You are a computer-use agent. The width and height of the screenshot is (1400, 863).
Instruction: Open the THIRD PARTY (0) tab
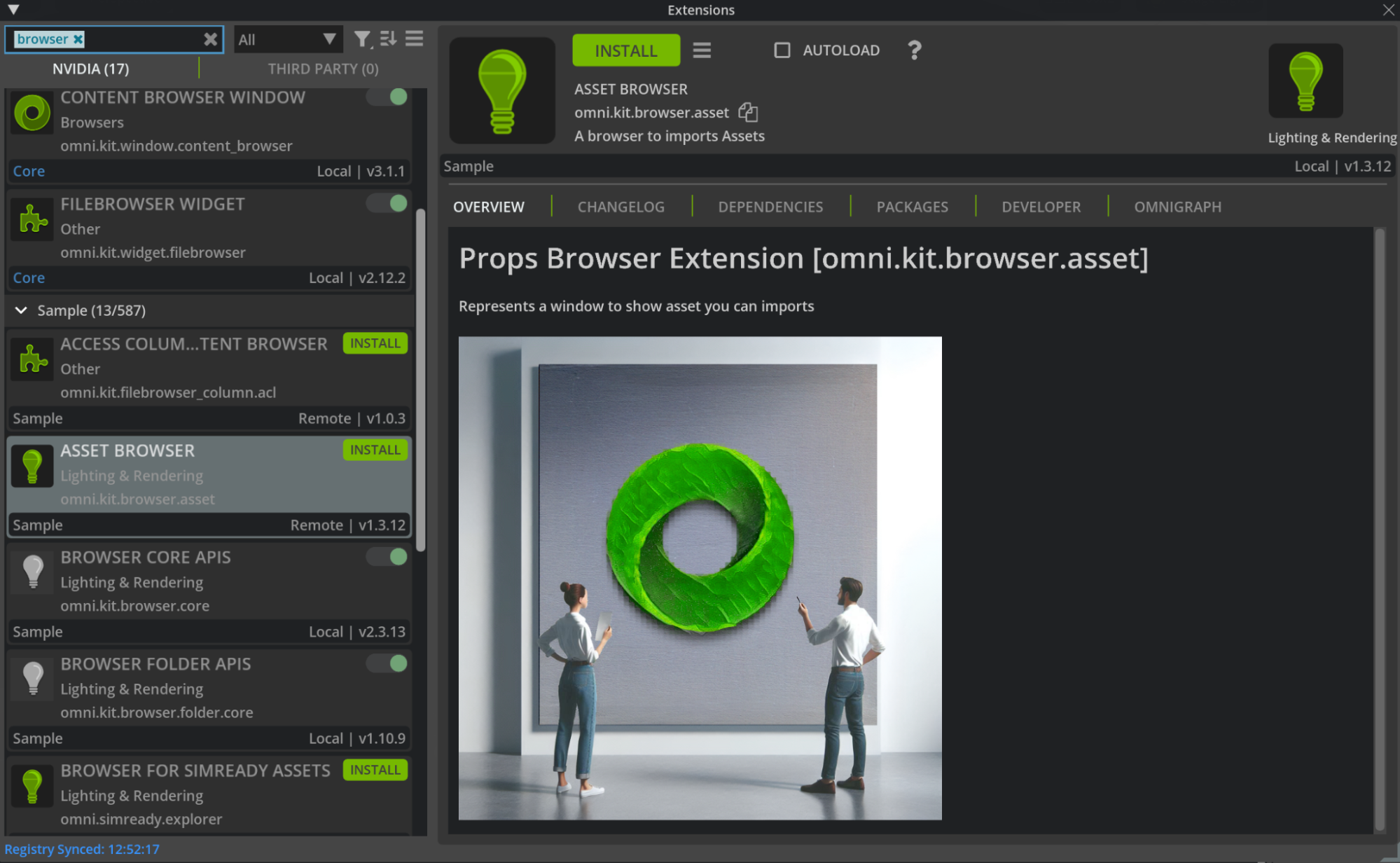[x=323, y=69]
